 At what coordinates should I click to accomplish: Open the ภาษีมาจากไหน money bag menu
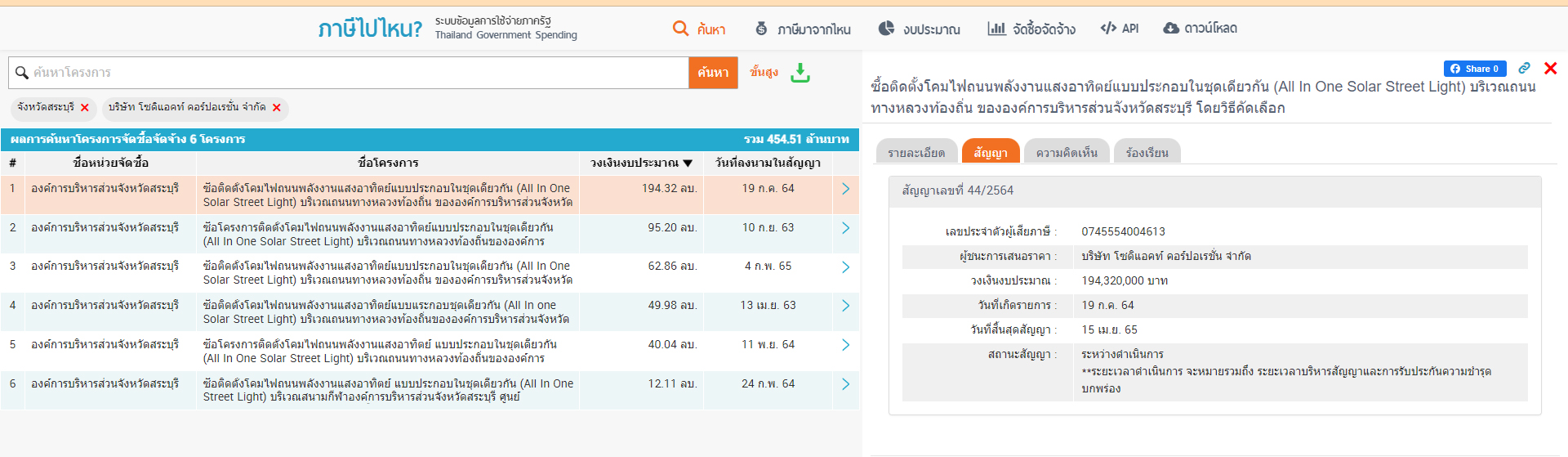(803, 29)
